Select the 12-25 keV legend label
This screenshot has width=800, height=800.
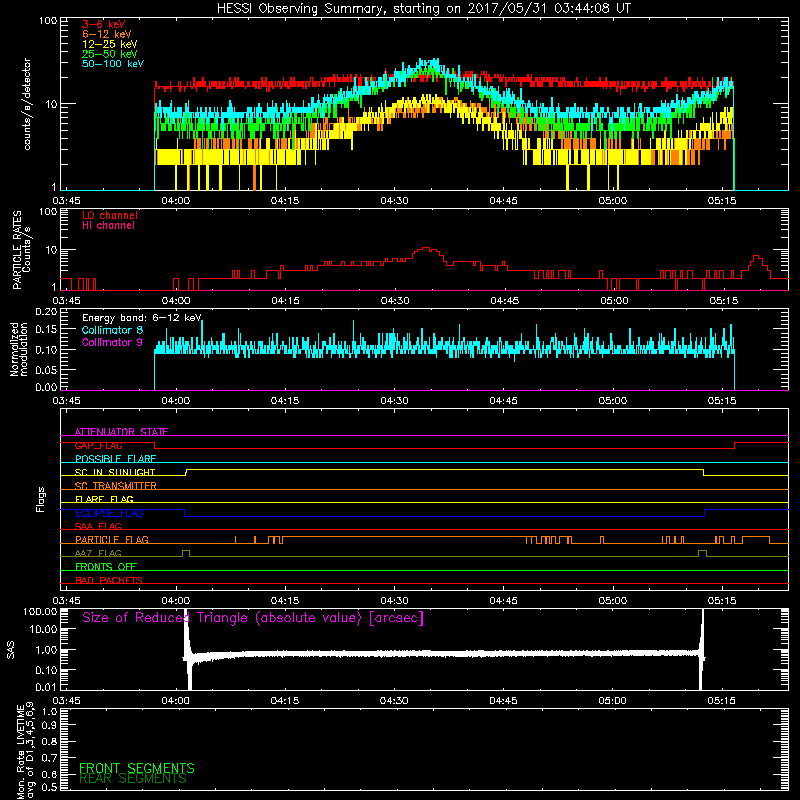[x=110, y=44]
